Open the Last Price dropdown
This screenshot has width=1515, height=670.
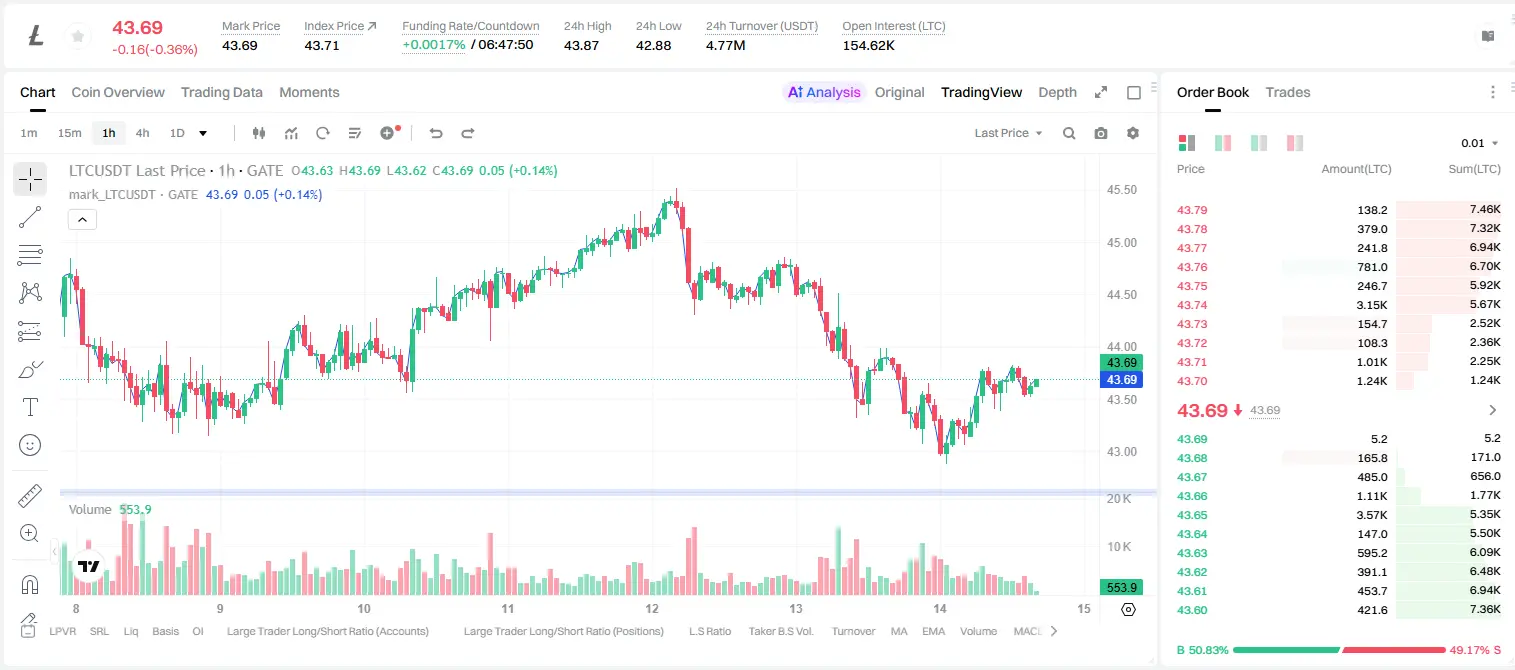tap(1008, 133)
